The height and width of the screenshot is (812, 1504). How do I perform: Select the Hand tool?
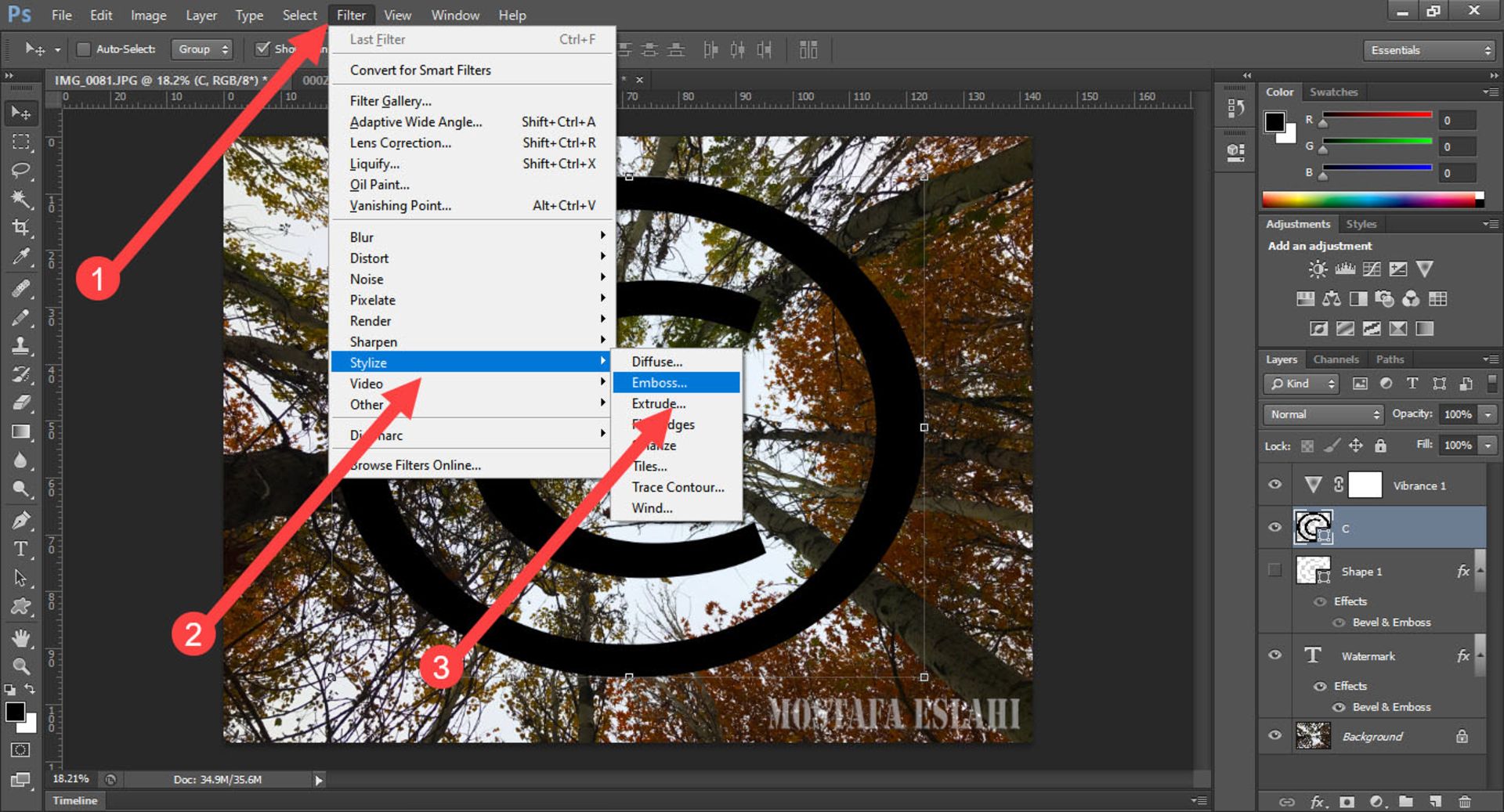click(x=20, y=637)
